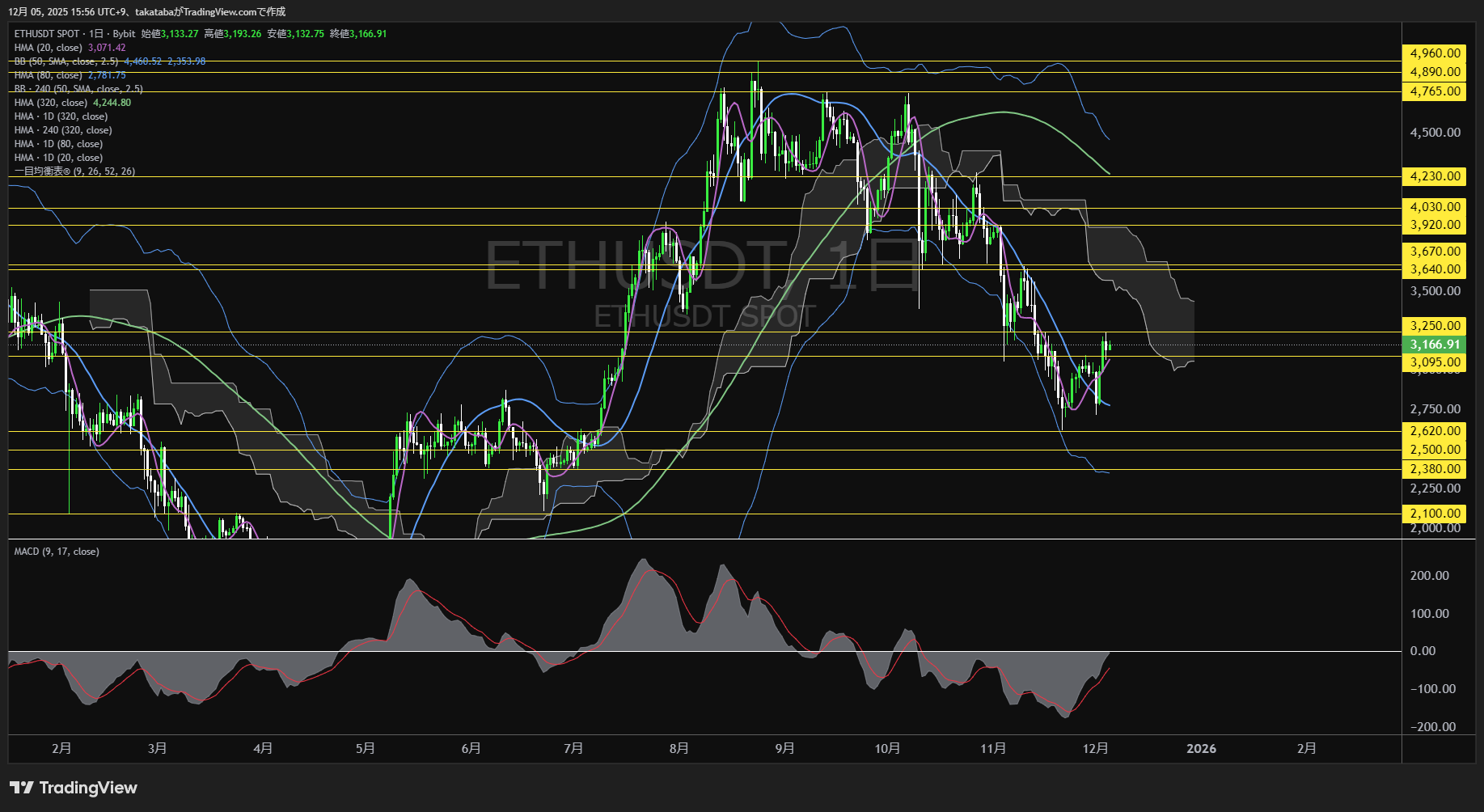Select the HMA (20, close) indicator legend

click(70, 48)
